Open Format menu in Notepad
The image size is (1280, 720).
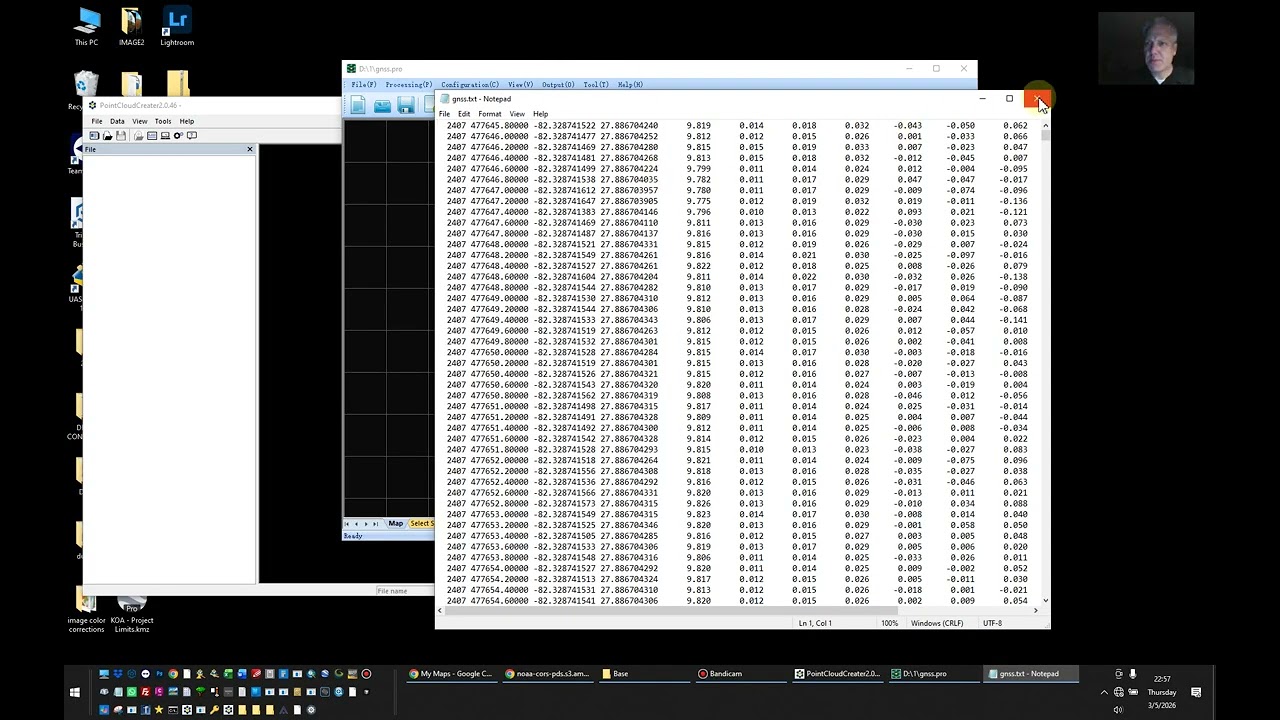(489, 114)
